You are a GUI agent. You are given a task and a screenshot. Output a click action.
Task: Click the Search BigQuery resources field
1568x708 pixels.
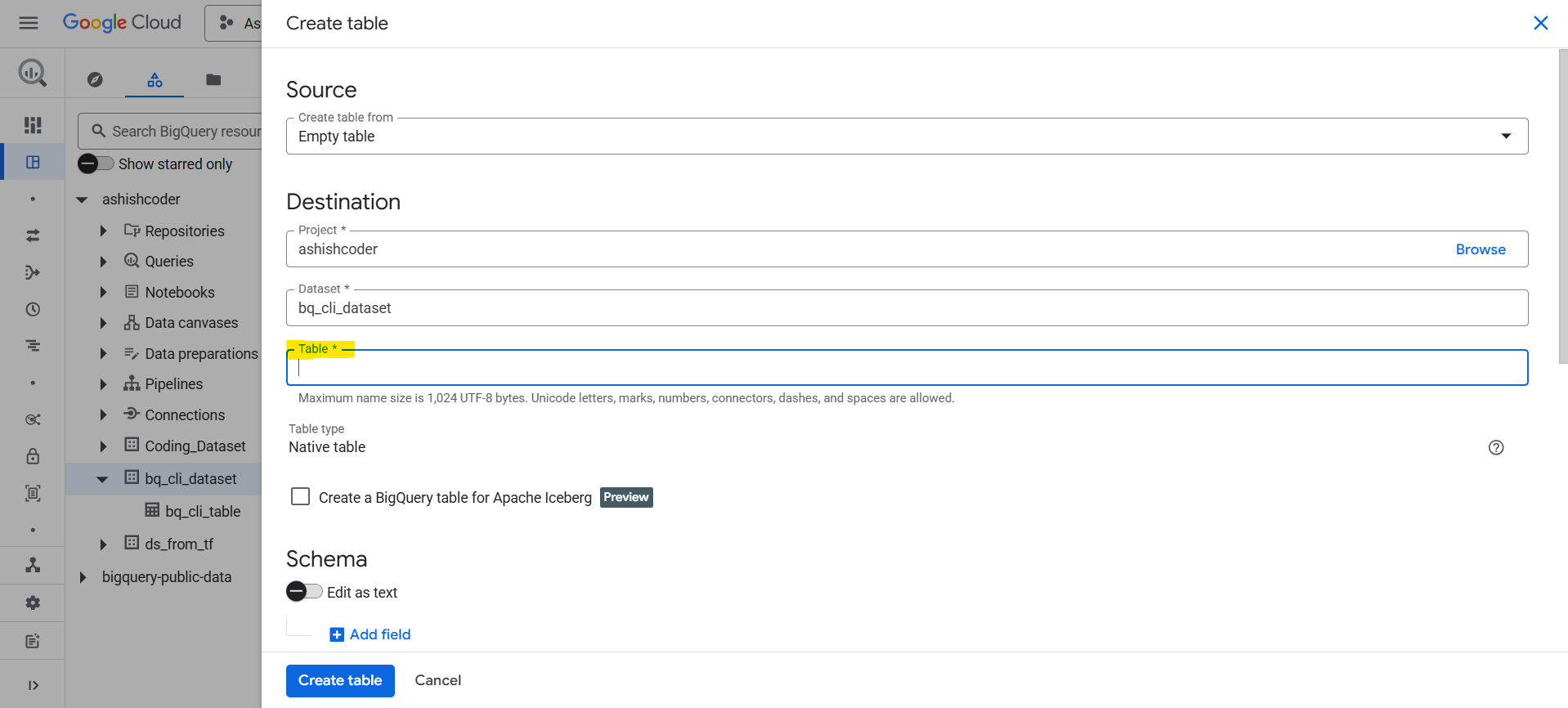point(170,131)
